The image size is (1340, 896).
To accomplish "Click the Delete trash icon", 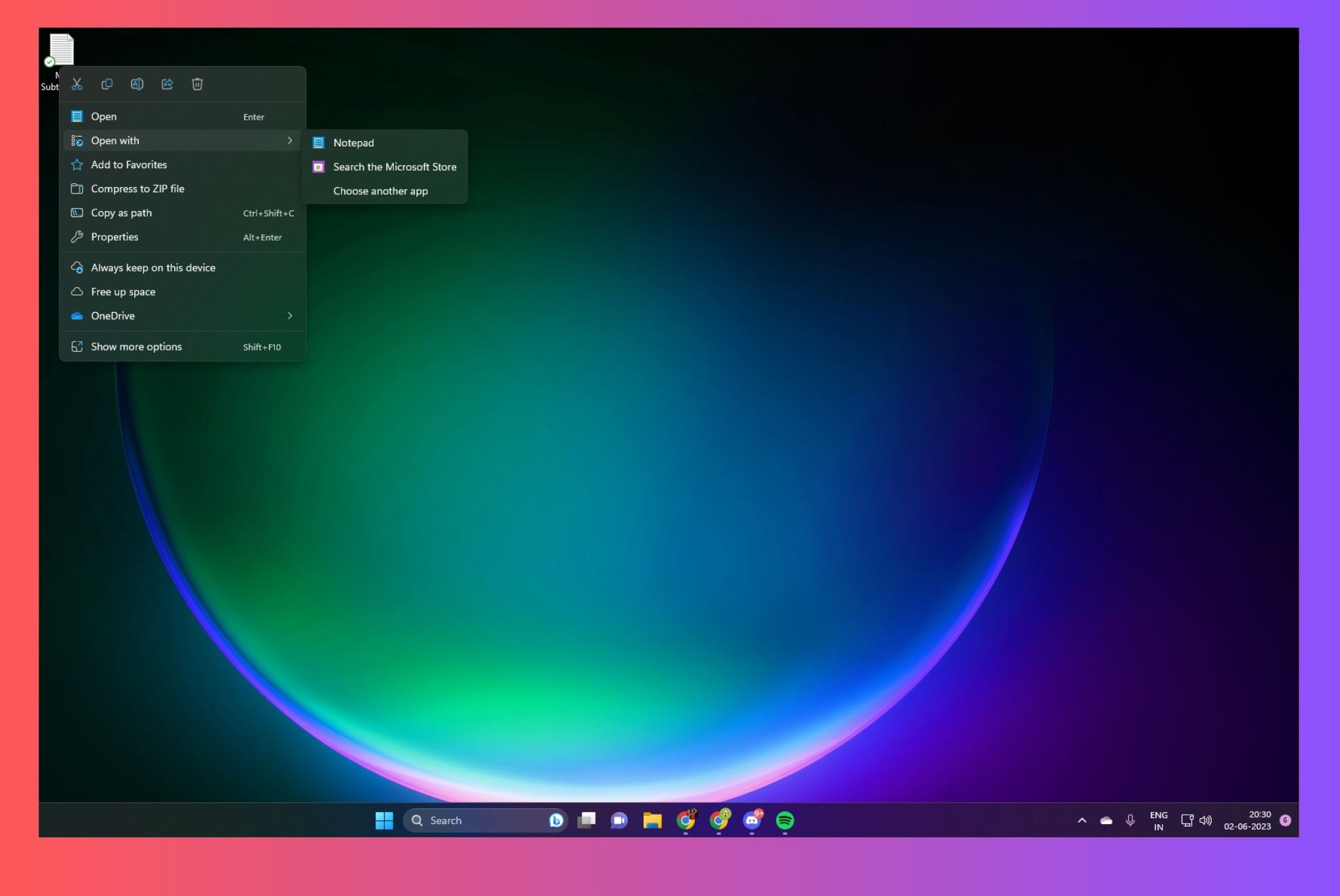I will 197,84.
